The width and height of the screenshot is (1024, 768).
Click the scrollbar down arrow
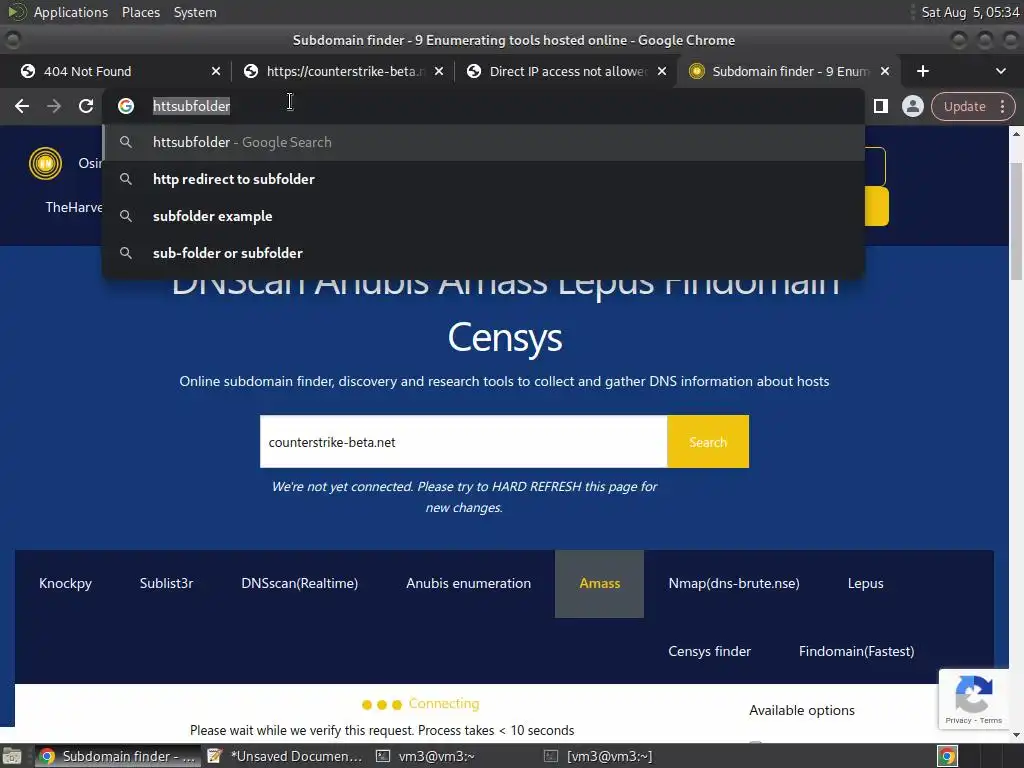pyautogui.click(x=1016, y=735)
